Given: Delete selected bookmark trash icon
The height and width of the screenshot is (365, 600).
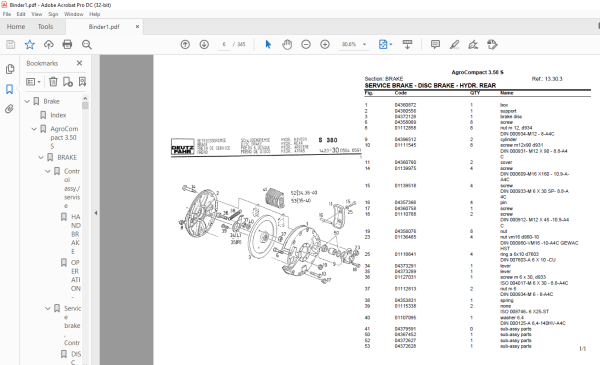Looking at the screenshot, I should (x=53, y=81).
